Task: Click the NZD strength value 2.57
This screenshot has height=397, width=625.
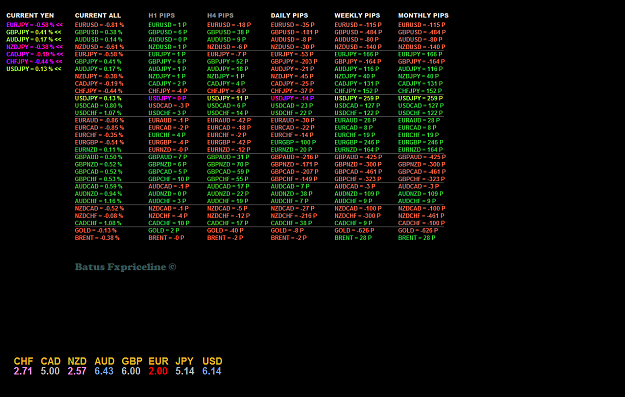Action: [77, 371]
